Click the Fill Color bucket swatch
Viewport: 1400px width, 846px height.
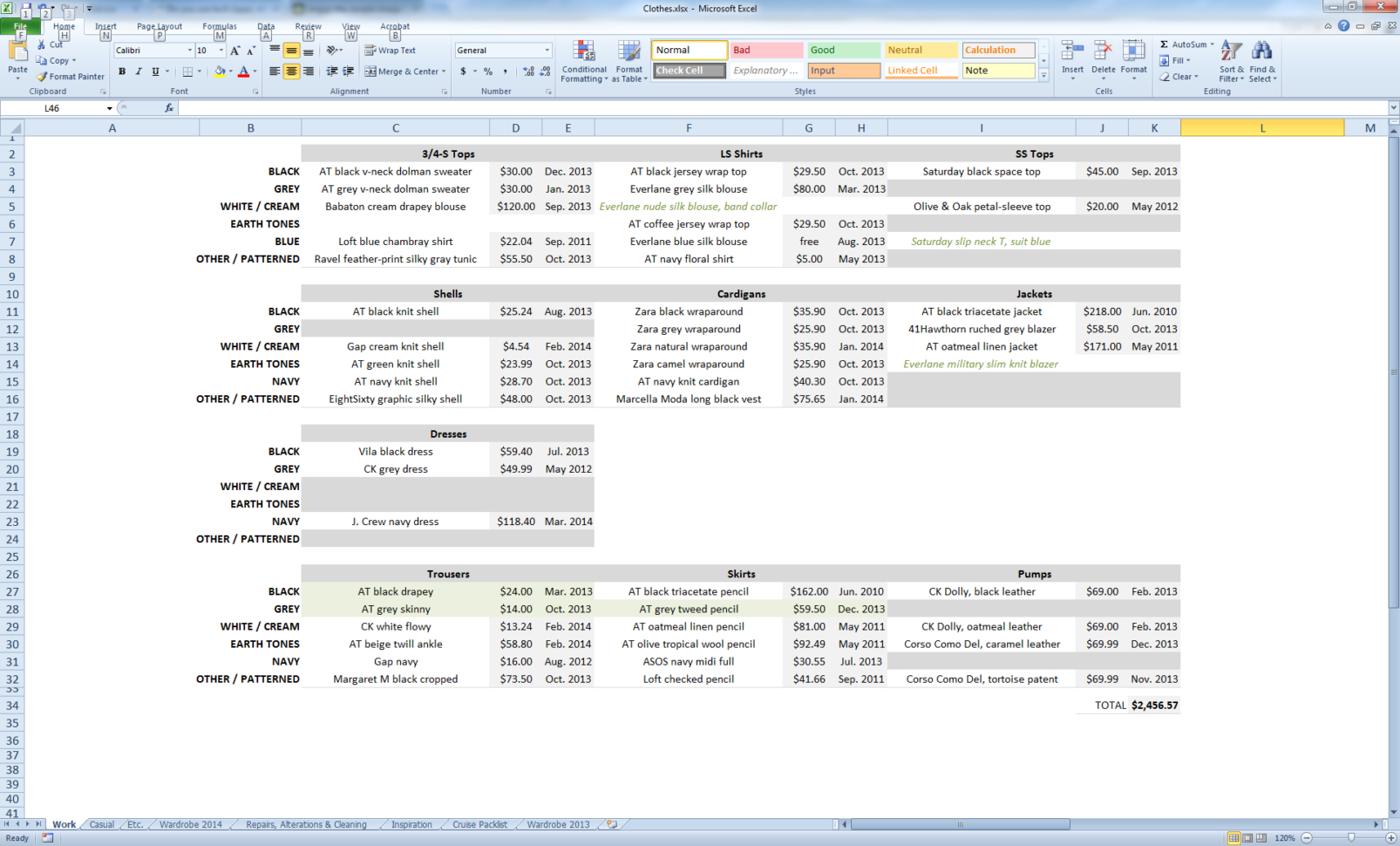pos(220,72)
